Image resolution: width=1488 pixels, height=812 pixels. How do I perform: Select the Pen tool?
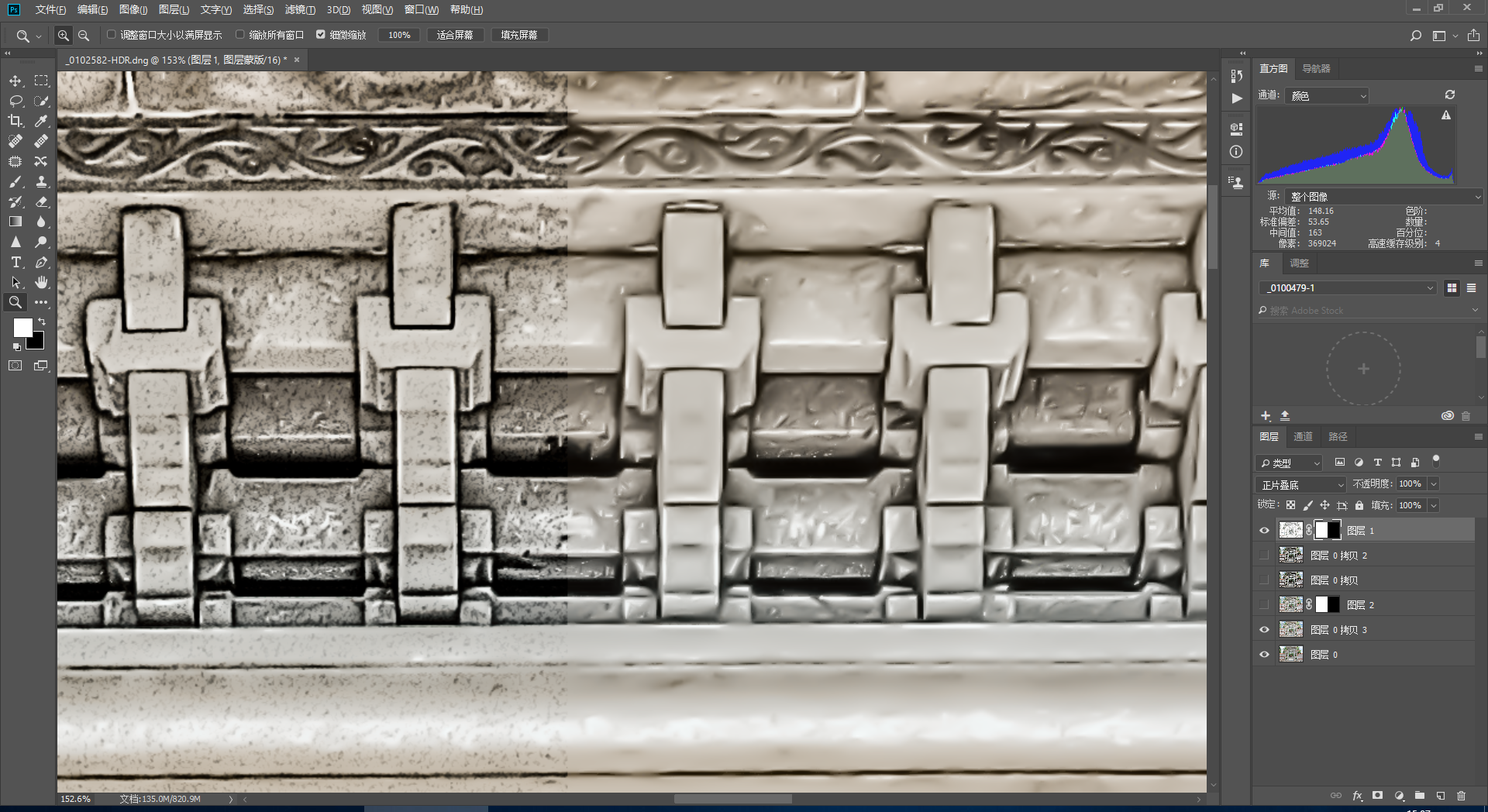(41, 262)
